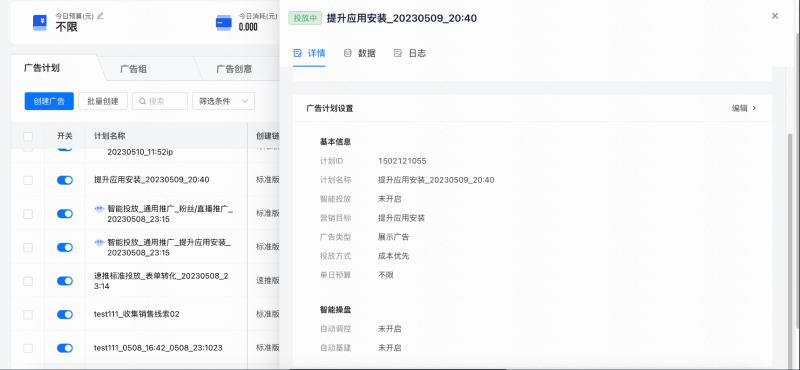
Task: Click the blue 今日预算 wallet icon
Action: pyautogui.click(x=40, y=22)
